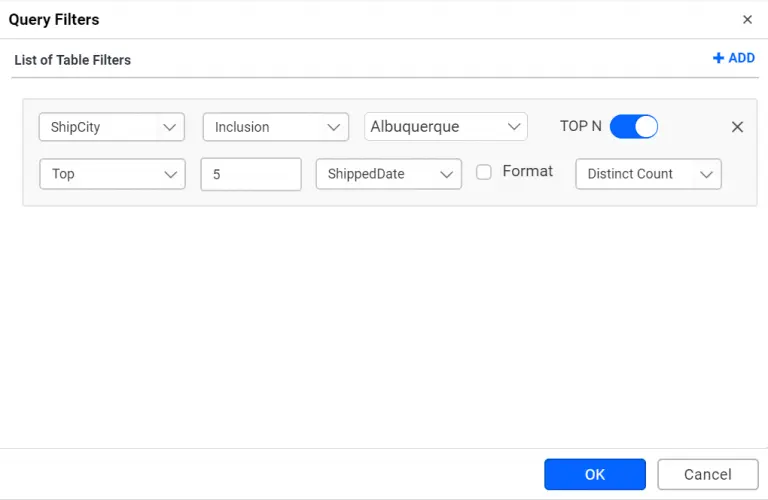Open the Distinct Count aggregation dropdown

pos(636,174)
